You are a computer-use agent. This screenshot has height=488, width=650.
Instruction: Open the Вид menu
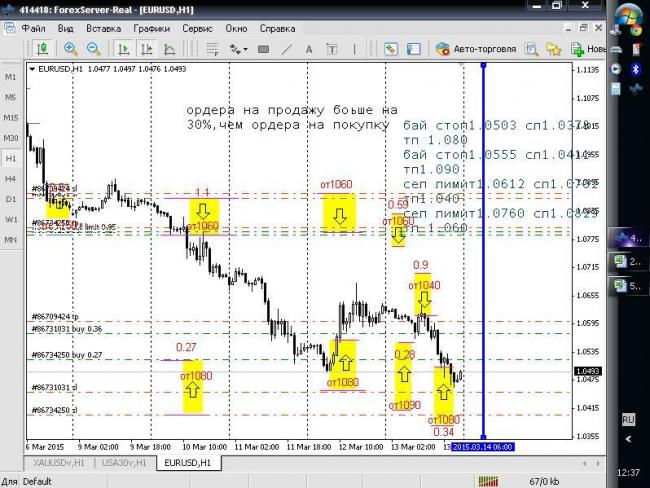tap(65, 29)
